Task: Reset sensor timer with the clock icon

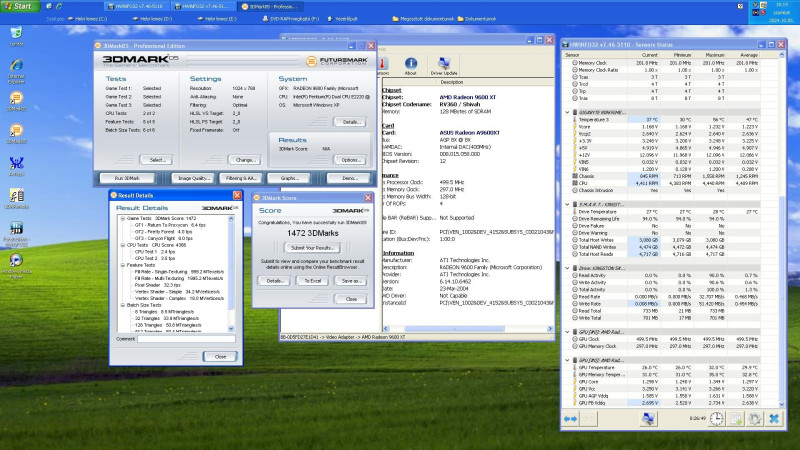Action: click(x=716, y=419)
